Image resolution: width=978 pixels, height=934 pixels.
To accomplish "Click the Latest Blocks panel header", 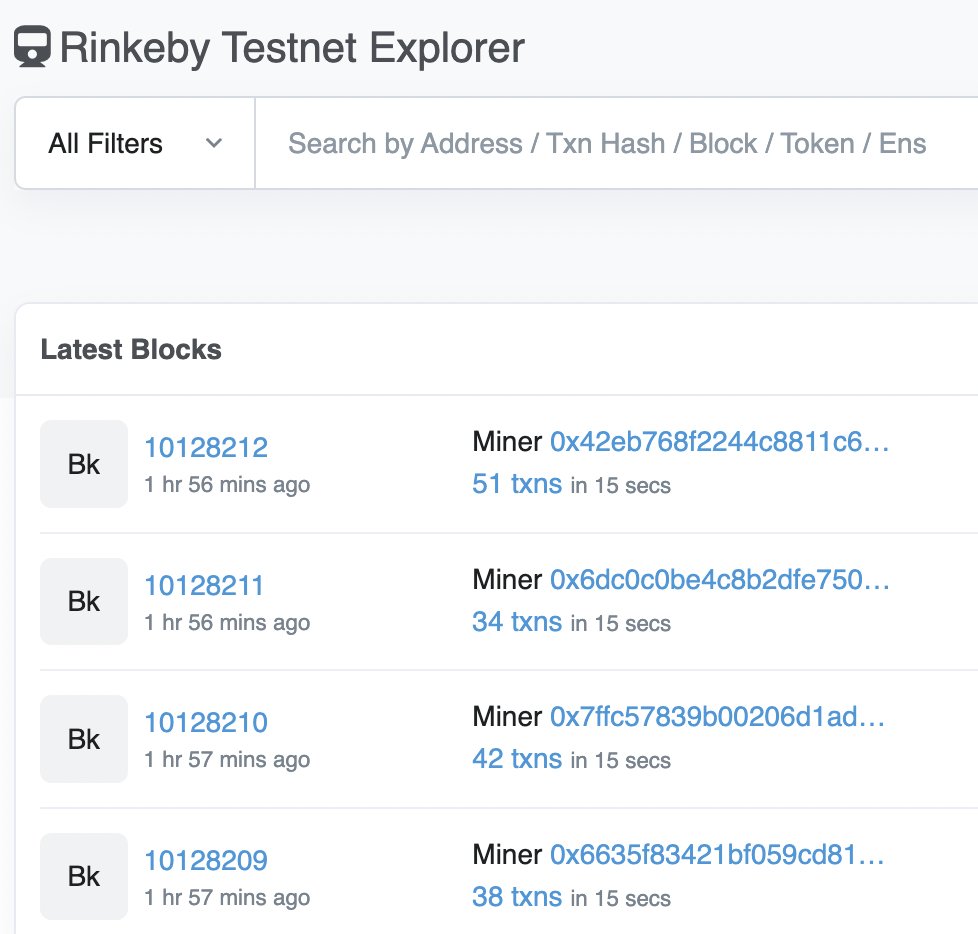I will (131, 350).
